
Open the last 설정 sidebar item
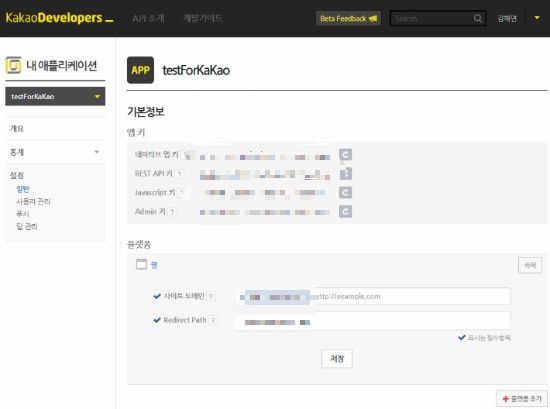27,226
